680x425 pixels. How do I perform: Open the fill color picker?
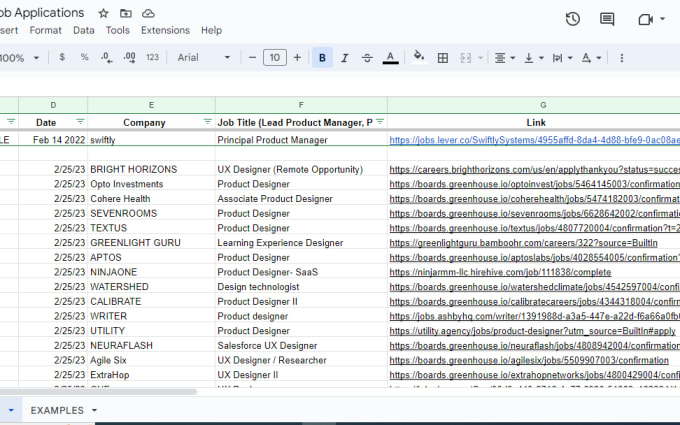click(x=418, y=57)
